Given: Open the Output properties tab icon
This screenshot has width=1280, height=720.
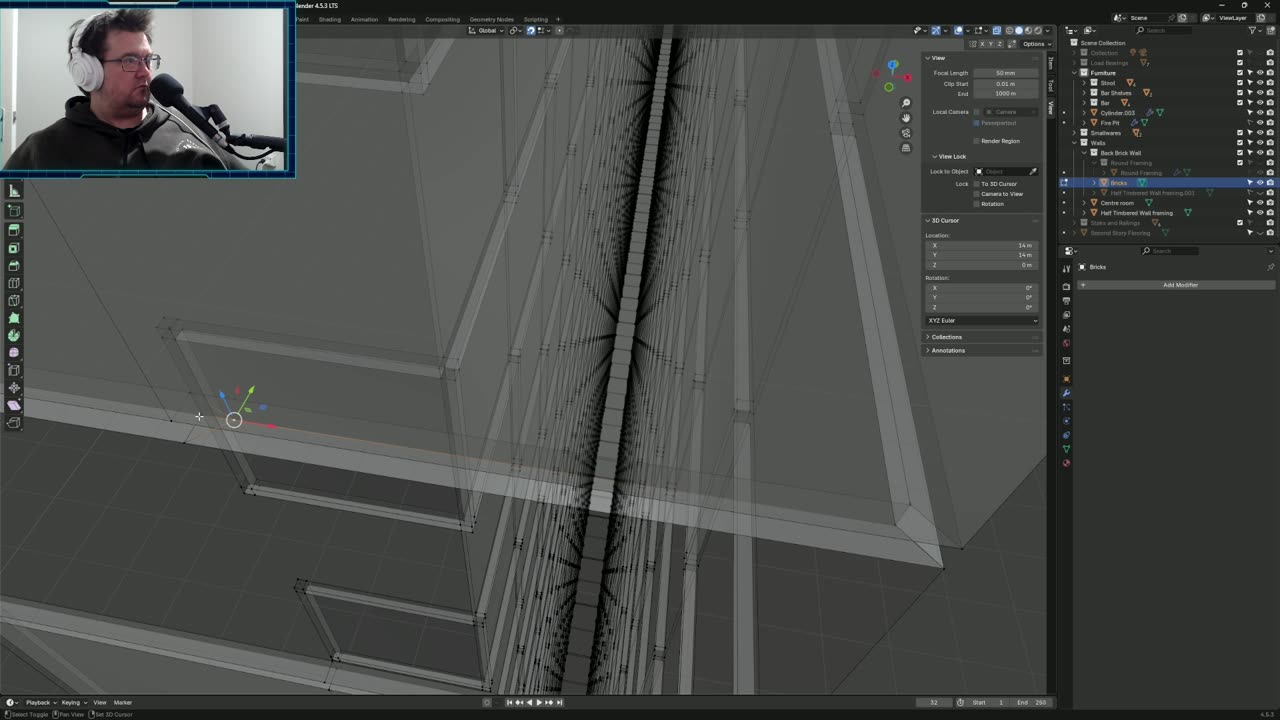Looking at the screenshot, I should (x=1066, y=301).
